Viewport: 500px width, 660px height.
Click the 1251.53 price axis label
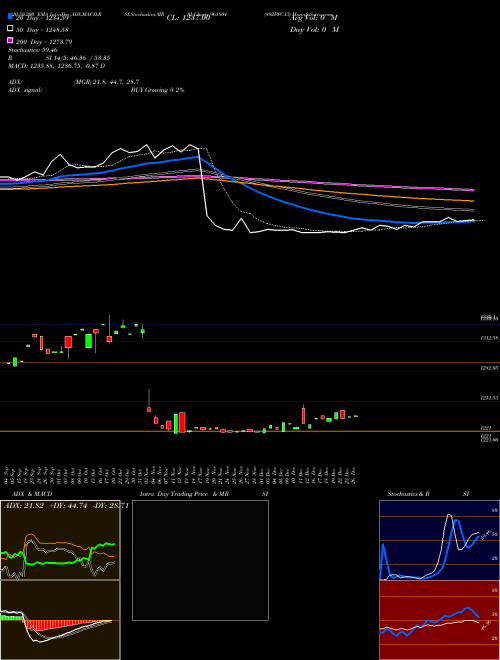pyautogui.click(x=489, y=397)
